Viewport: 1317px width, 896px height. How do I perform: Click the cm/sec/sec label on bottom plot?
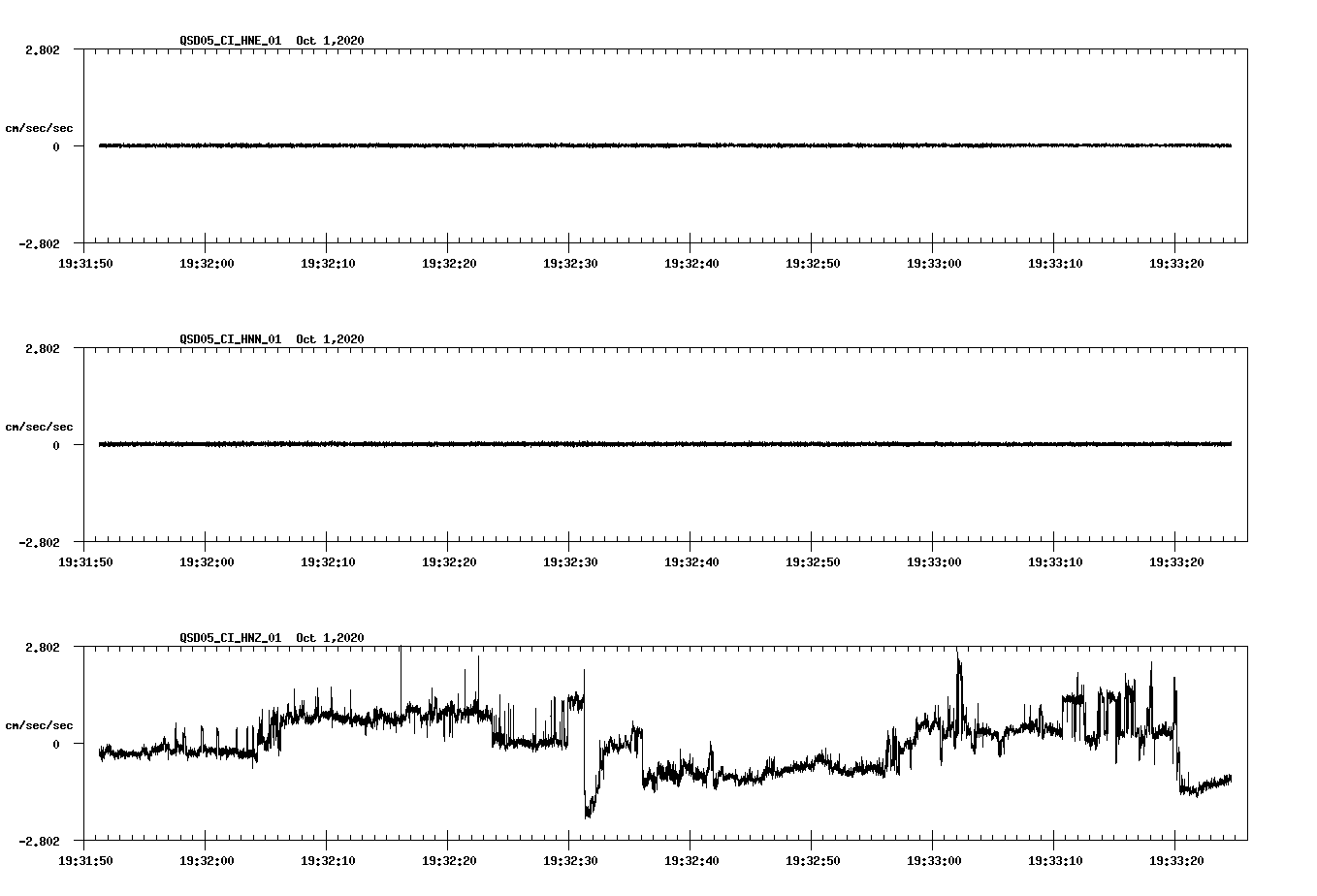(x=41, y=723)
